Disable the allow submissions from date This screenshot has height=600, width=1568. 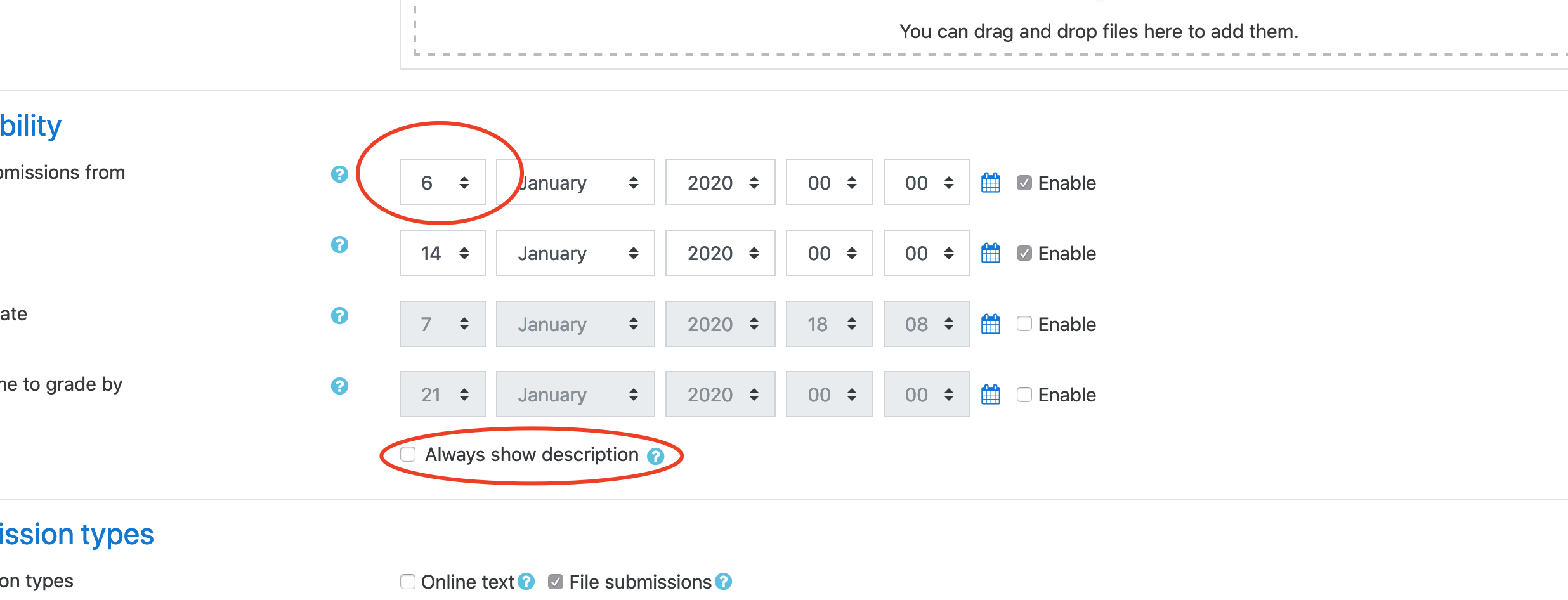pyautogui.click(x=1024, y=183)
